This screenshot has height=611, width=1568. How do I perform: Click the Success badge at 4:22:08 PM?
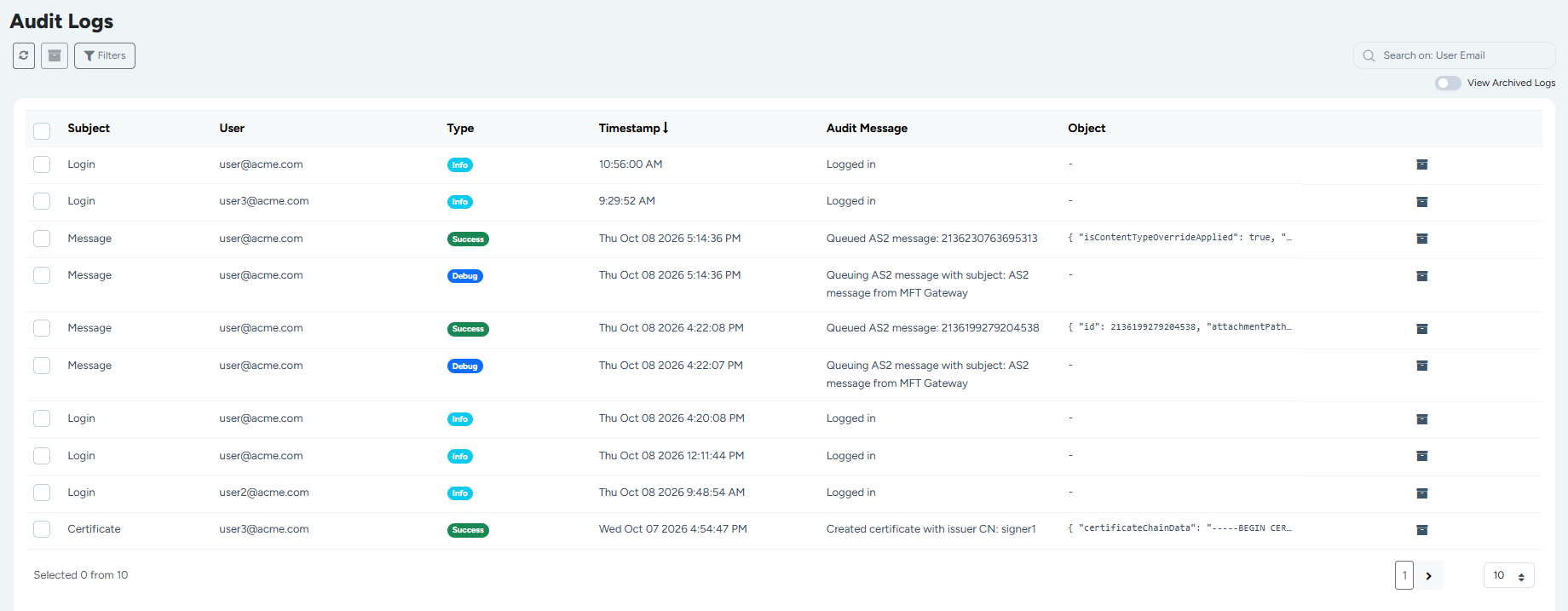coord(468,329)
